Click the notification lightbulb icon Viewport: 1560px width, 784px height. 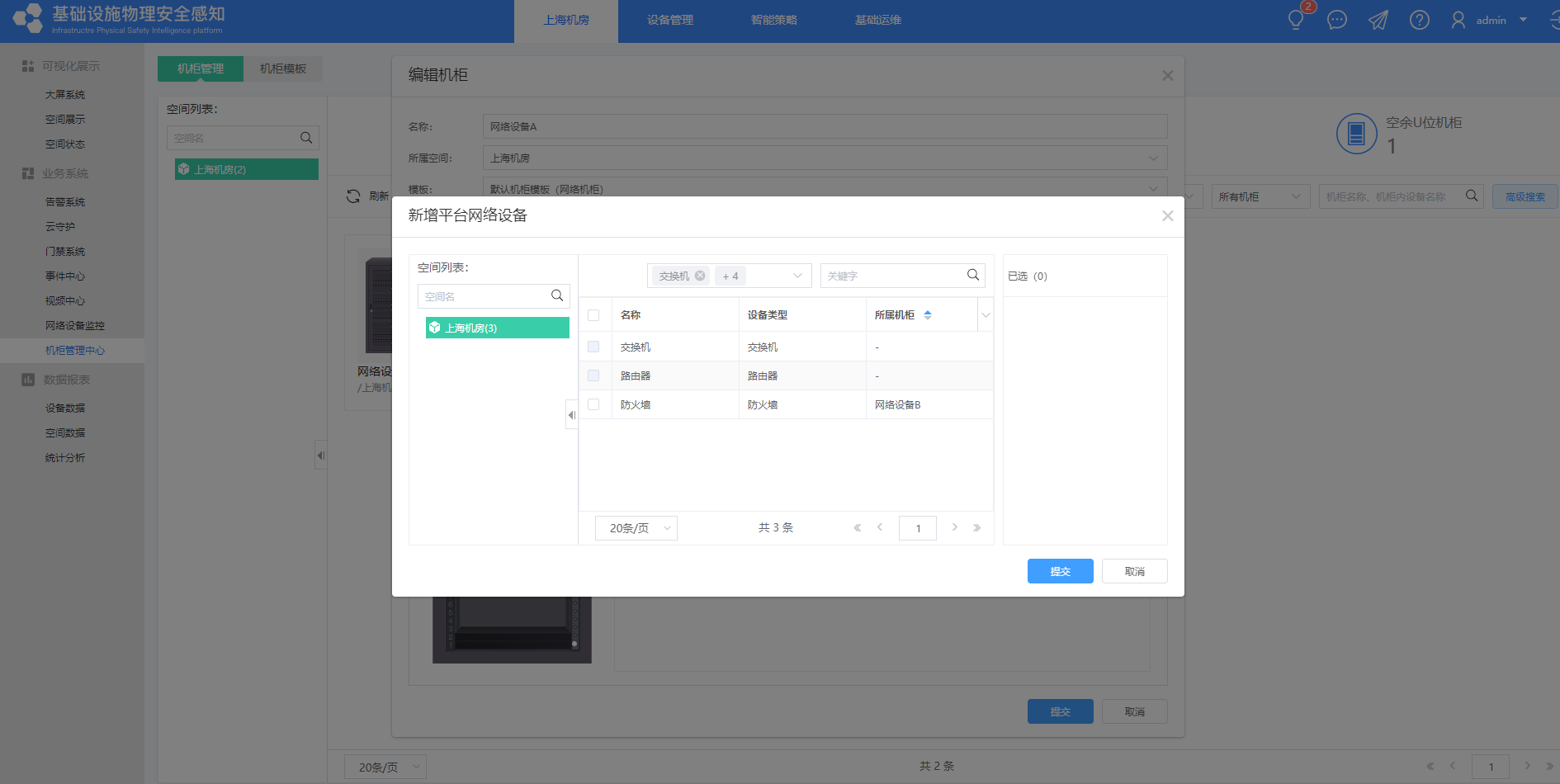click(1296, 20)
